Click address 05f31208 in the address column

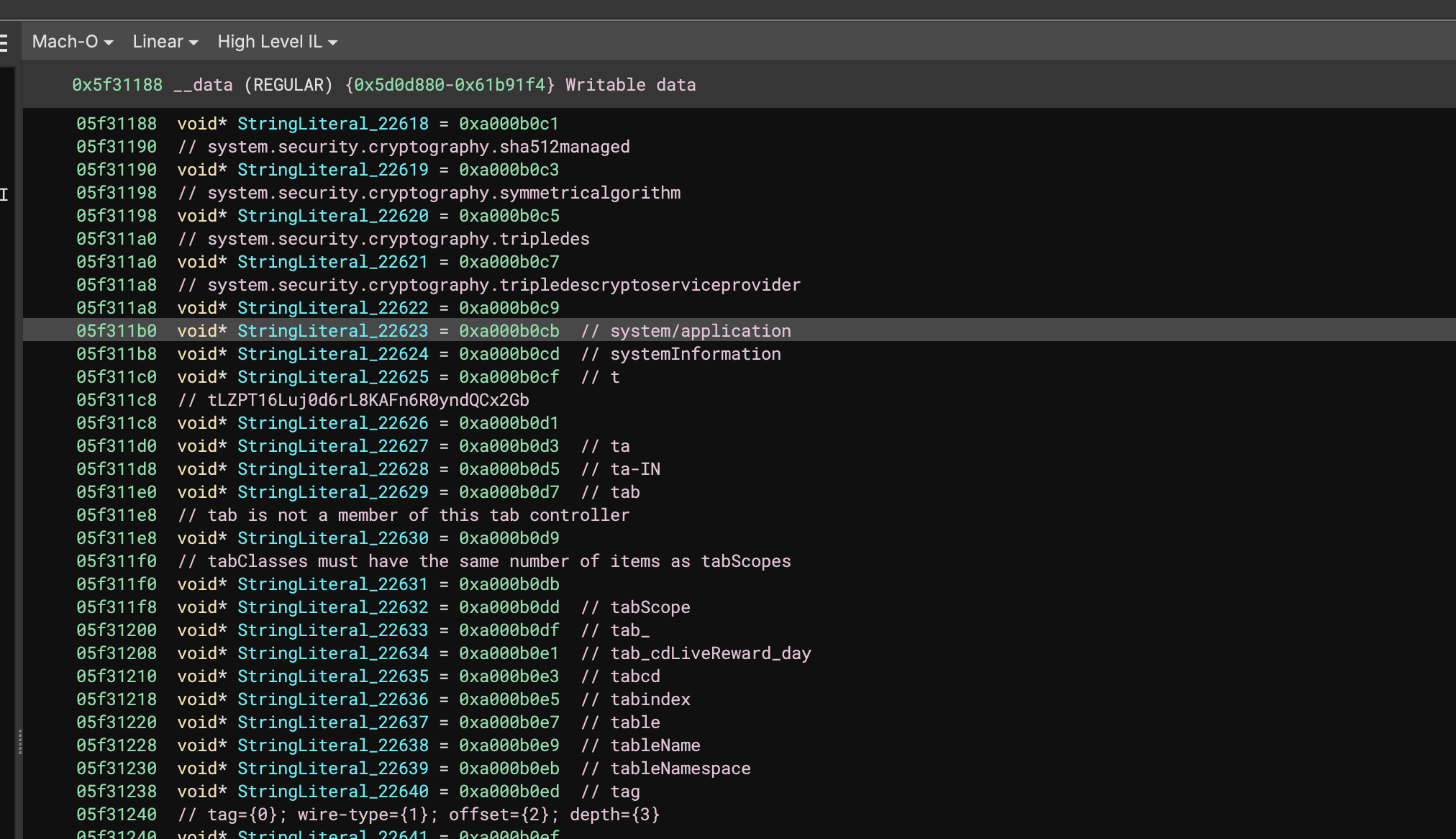click(117, 653)
